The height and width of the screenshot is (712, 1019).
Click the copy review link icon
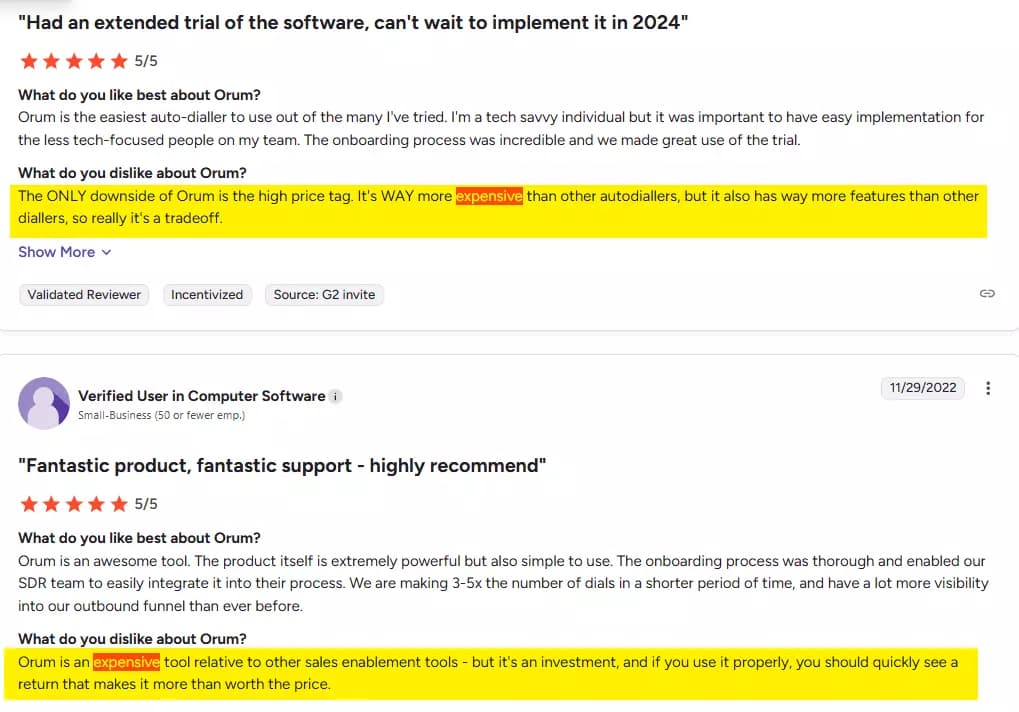[x=987, y=293]
